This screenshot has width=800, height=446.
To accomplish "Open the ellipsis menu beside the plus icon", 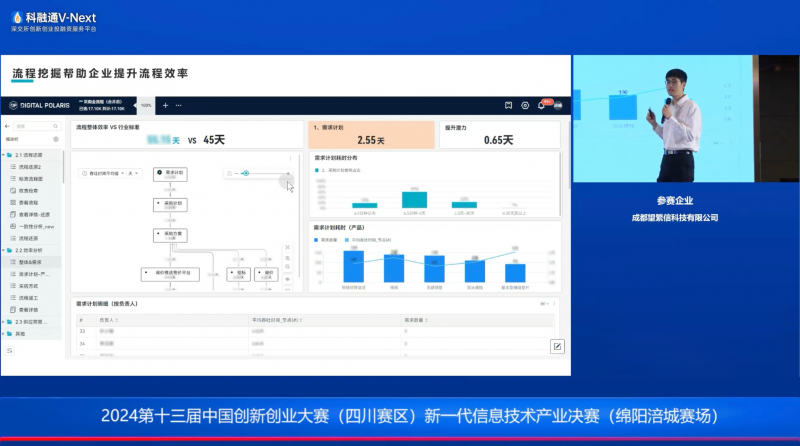I will (x=179, y=106).
